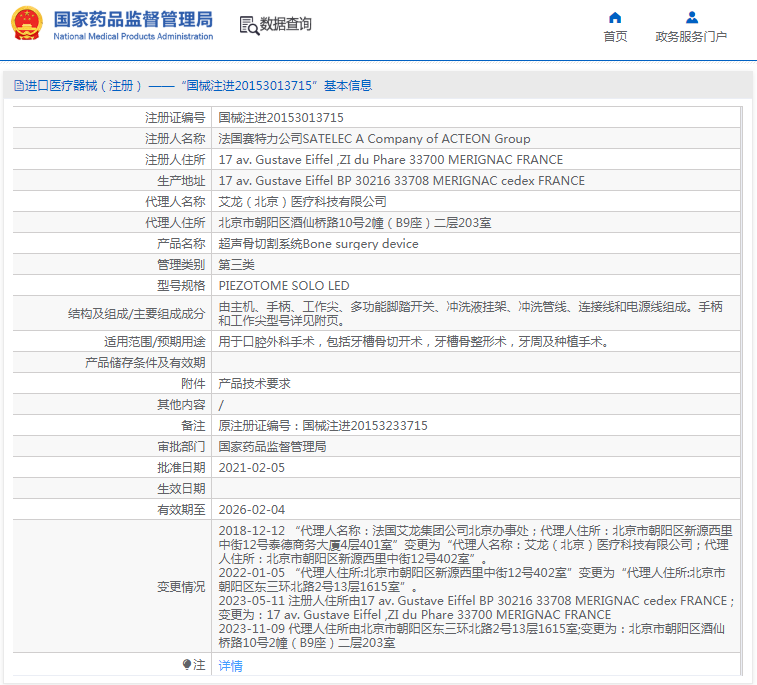The image size is (757, 685).
Task: Click the 其他内容 row label
Action: pos(181,405)
